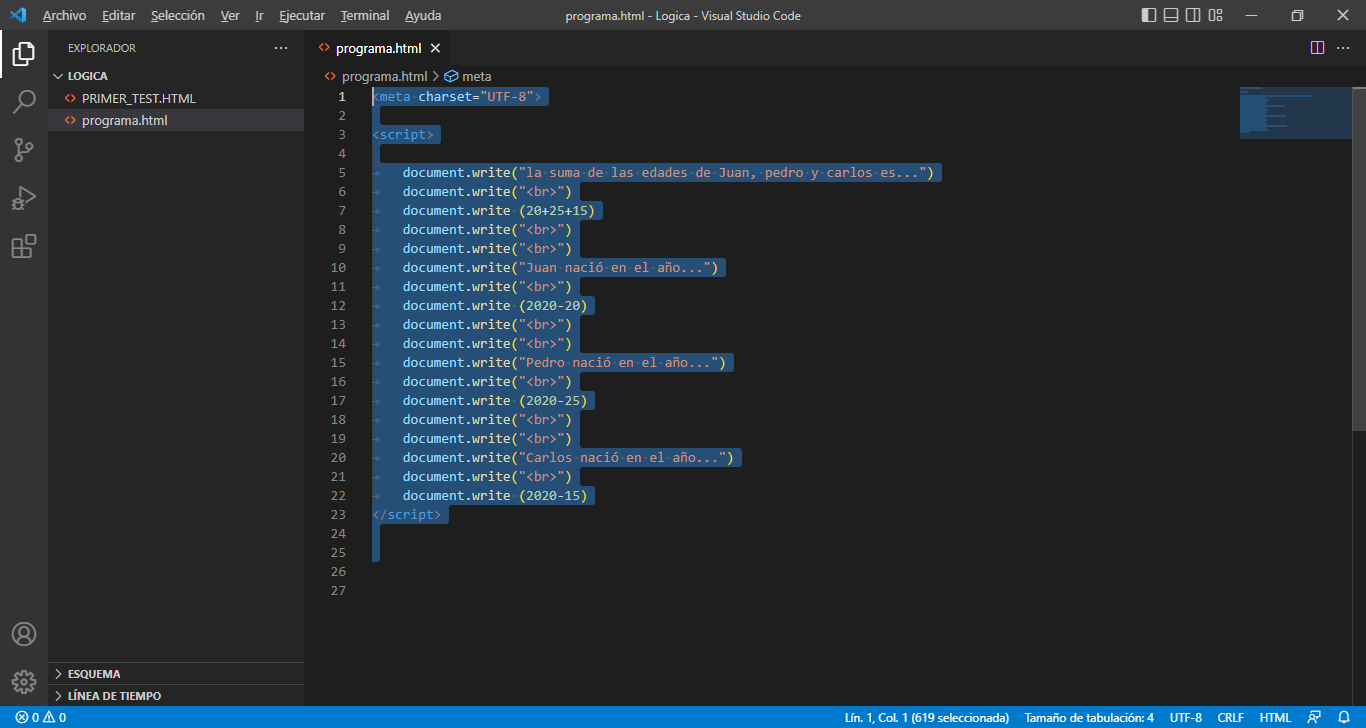Toggle primary side bar layout icon
This screenshot has height=728, width=1366.
tap(1148, 15)
